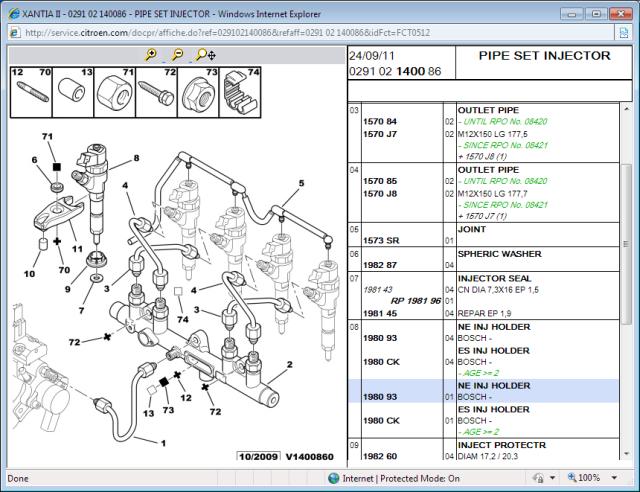This screenshot has width=640, height=492.
Task: Click part number 1570 84
Action: (x=380, y=121)
